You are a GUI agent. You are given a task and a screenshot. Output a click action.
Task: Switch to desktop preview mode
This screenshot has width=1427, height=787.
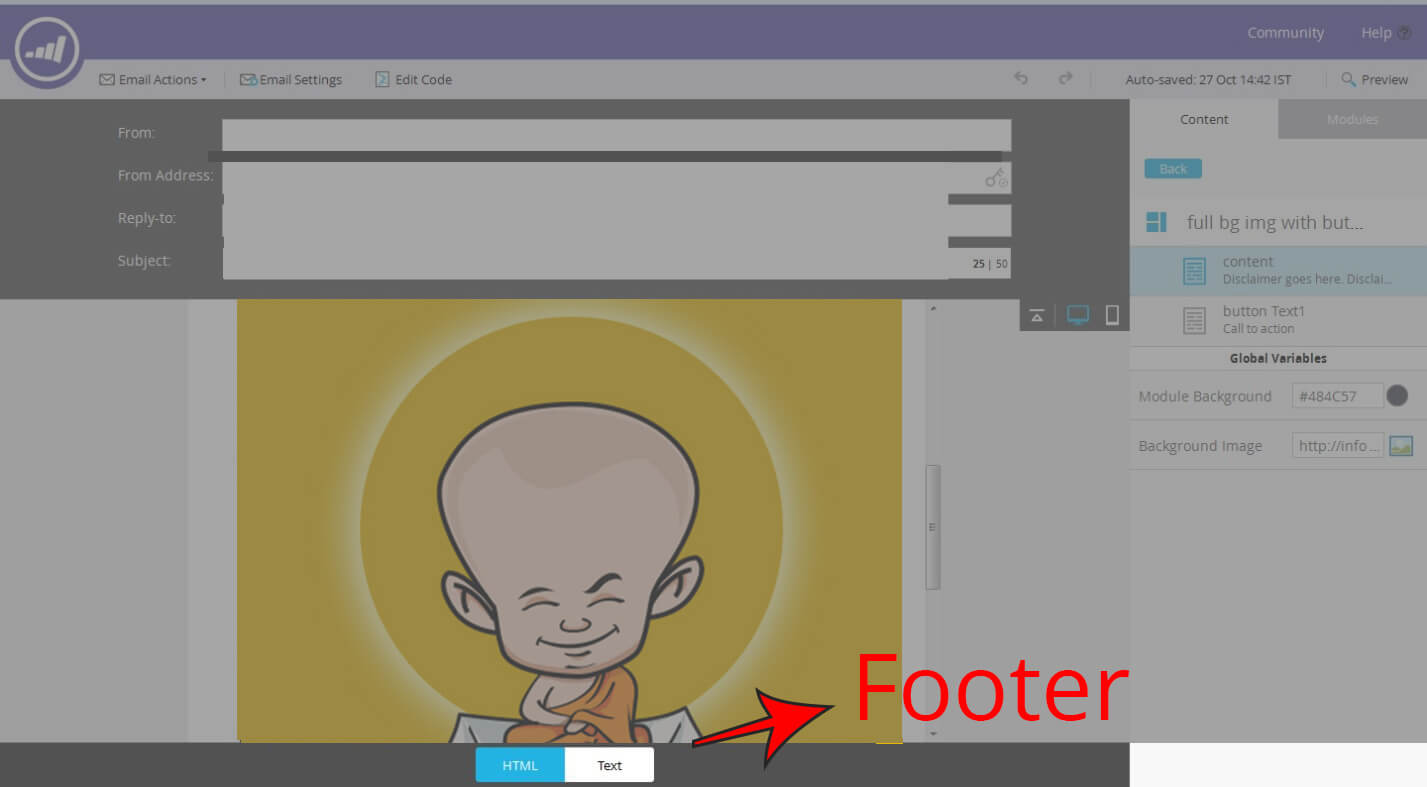click(x=1078, y=315)
